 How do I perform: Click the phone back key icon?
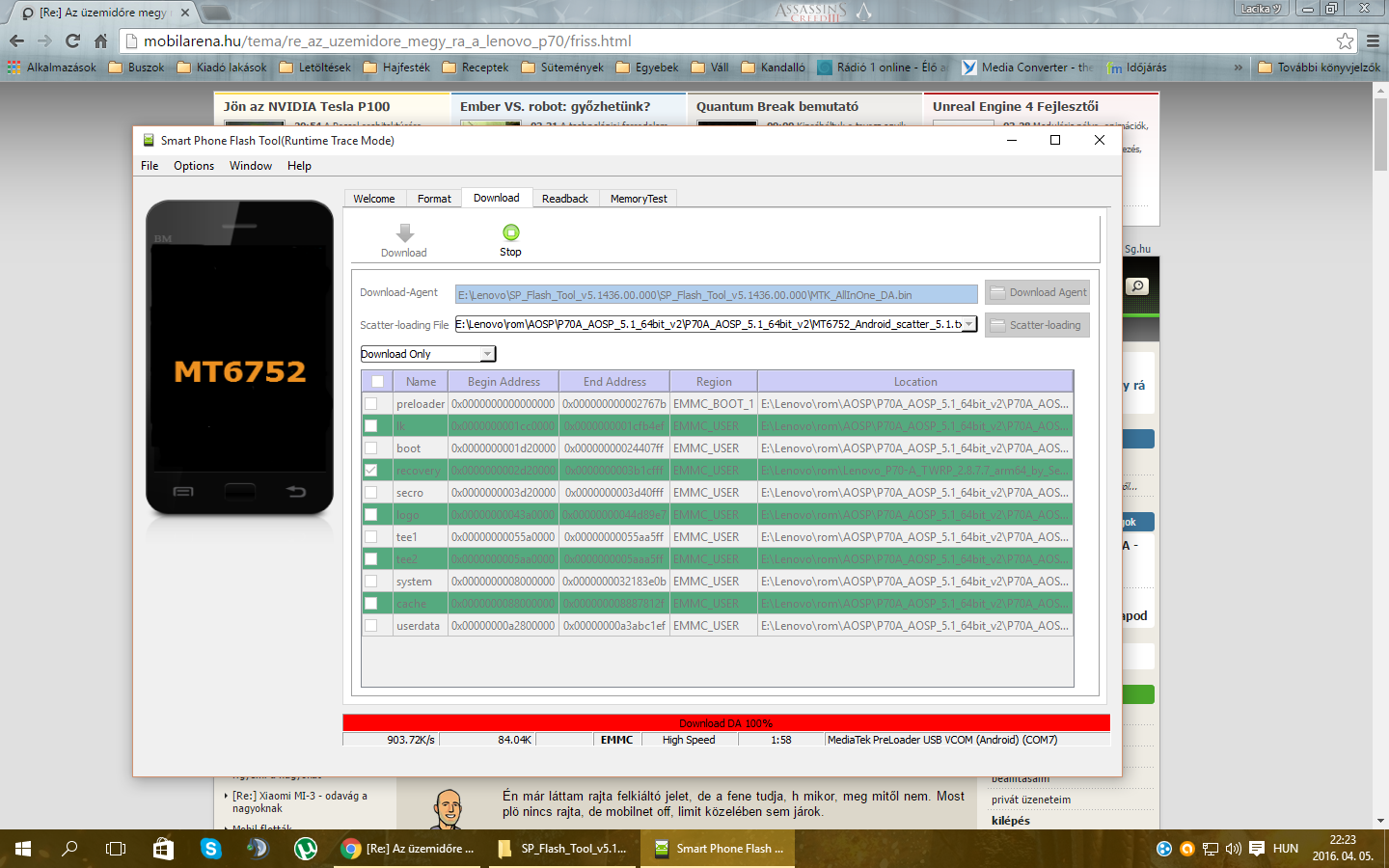(x=296, y=492)
